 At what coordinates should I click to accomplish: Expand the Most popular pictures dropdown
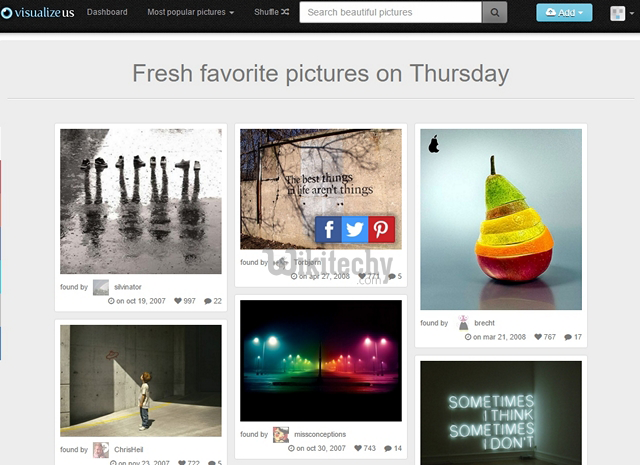click(191, 12)
